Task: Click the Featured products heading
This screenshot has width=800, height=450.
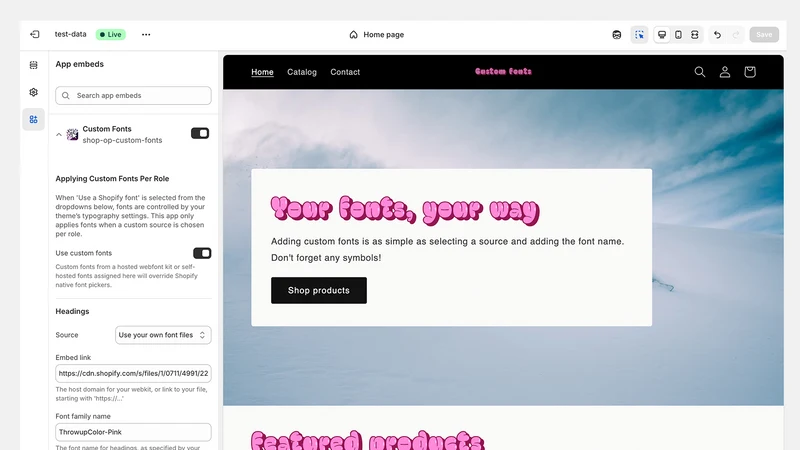Action: pos(367,440)
